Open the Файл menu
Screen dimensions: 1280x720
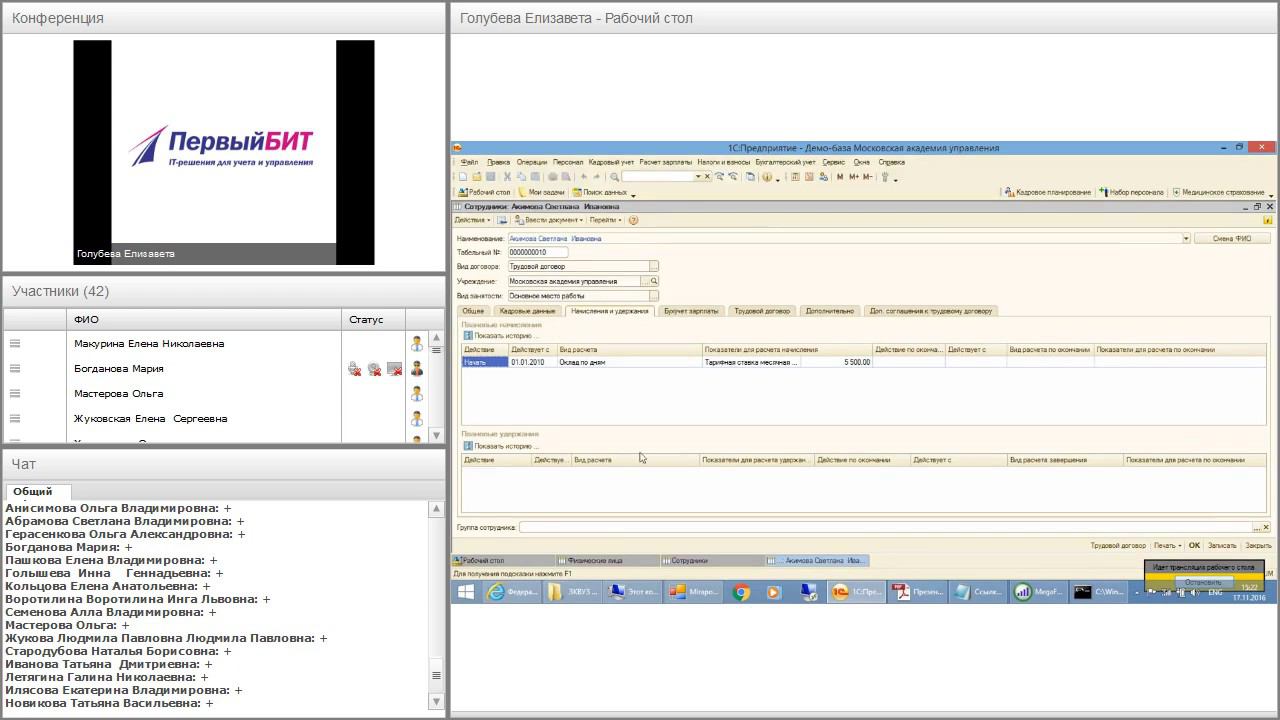click(469, 162)
